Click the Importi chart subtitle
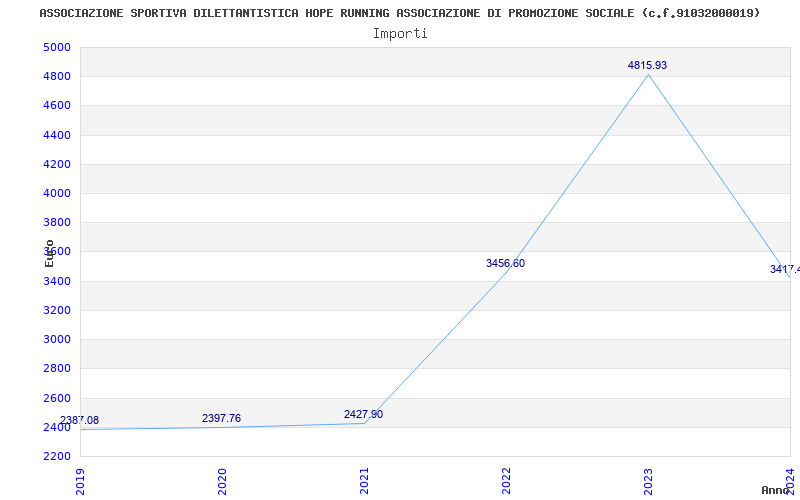The width and height of the screenshot is (800, 500). coord(400,34)
